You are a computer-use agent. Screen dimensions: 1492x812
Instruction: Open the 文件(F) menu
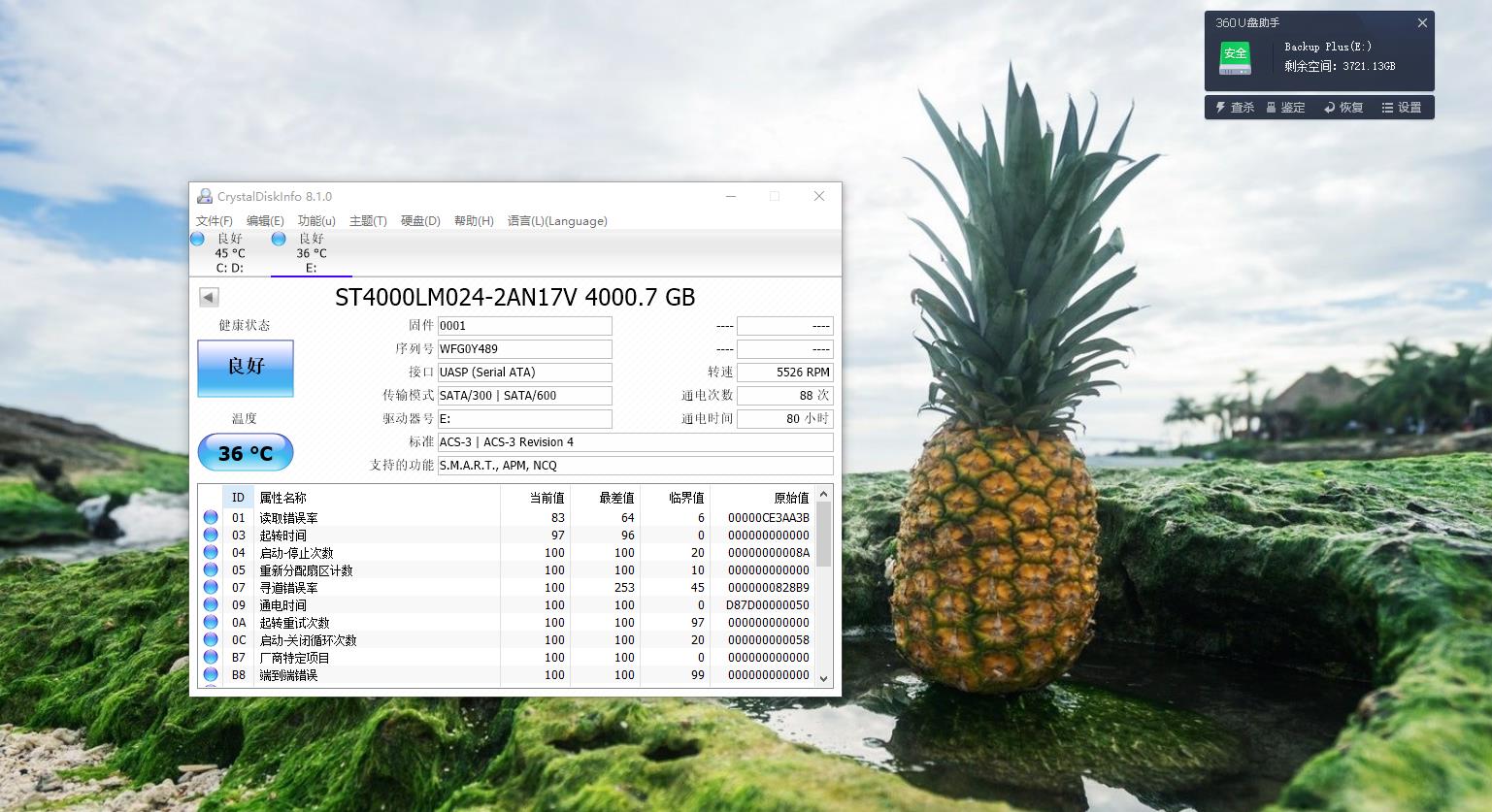click(216, 221)
